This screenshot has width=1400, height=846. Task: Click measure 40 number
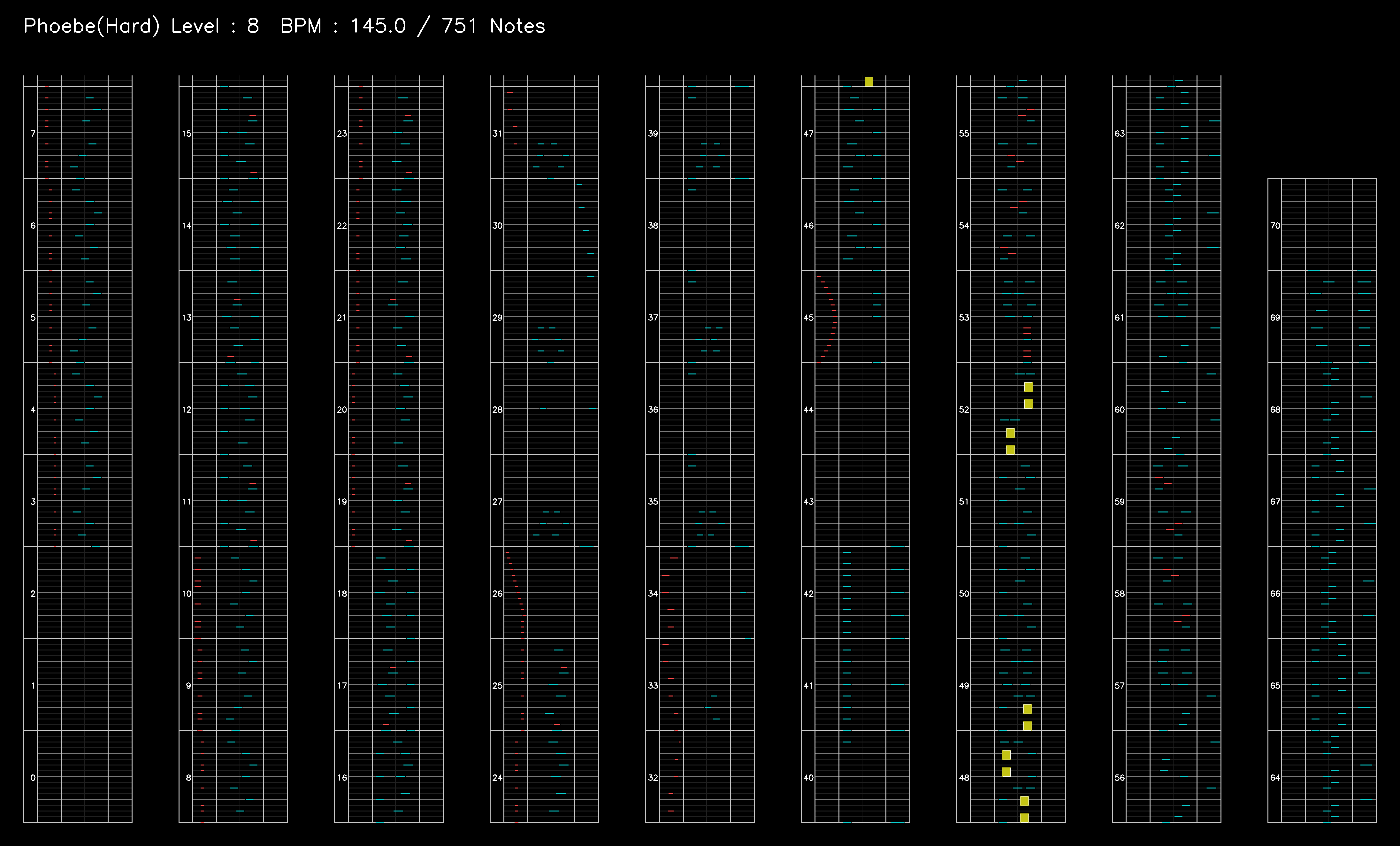click(809, 778)
